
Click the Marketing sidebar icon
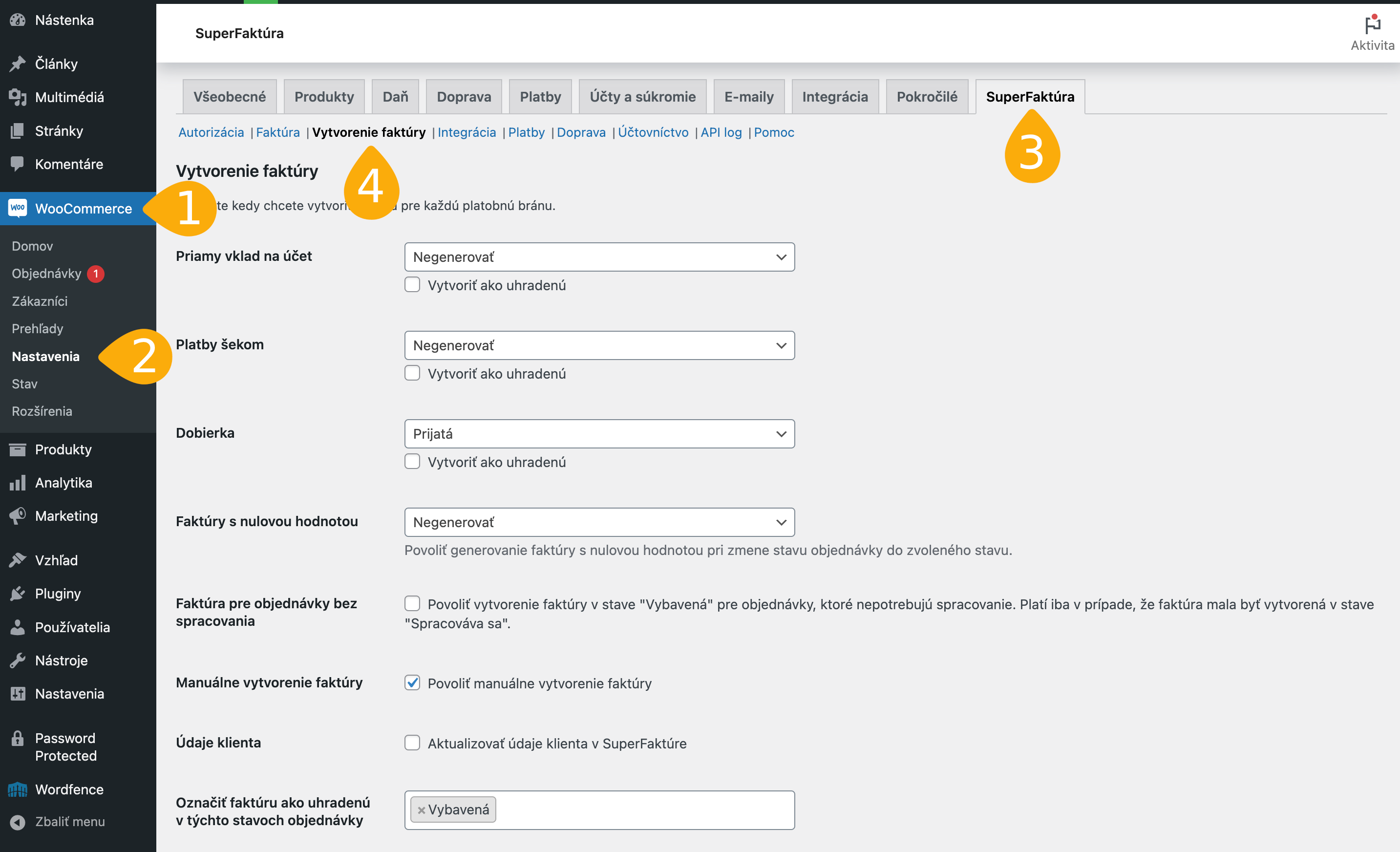18,515
